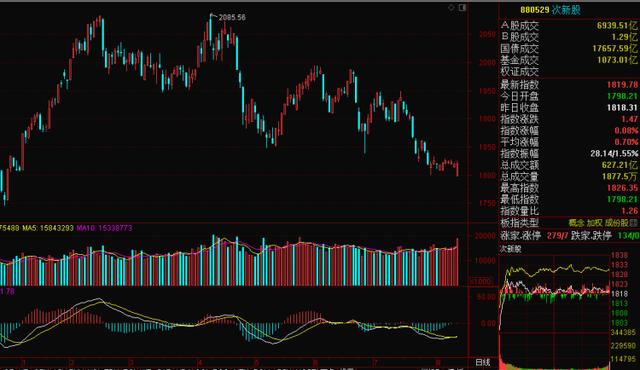Click the 1073.01亿 fund turnover value

tap(617, 60)
